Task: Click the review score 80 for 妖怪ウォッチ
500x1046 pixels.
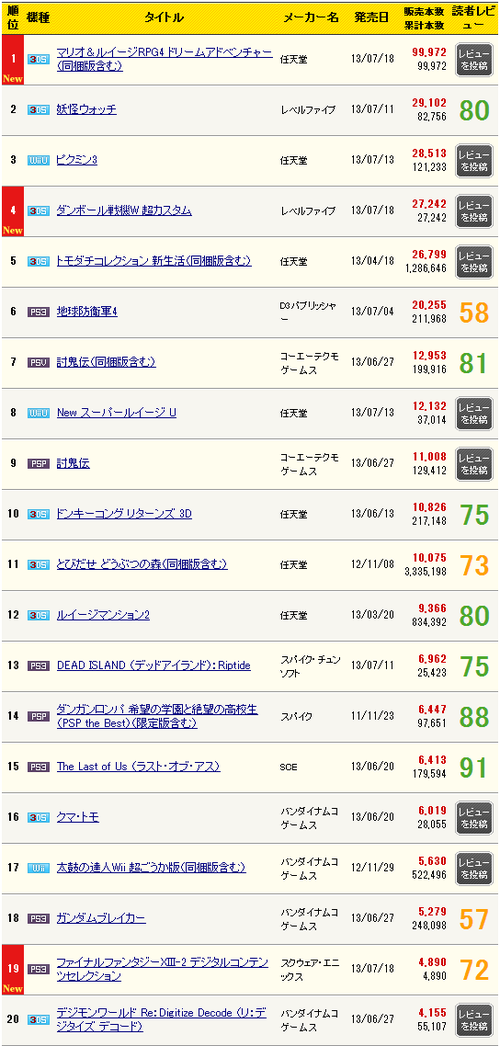Action: [475, 110]
